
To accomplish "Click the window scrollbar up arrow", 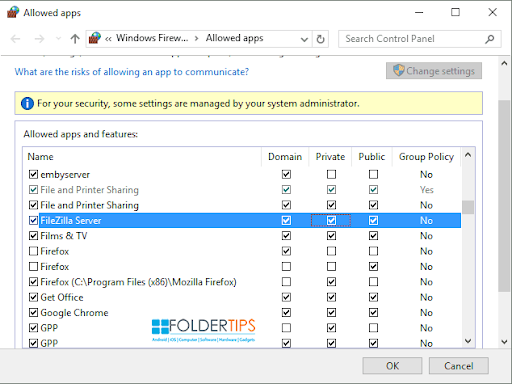I will tap(504, 63).
